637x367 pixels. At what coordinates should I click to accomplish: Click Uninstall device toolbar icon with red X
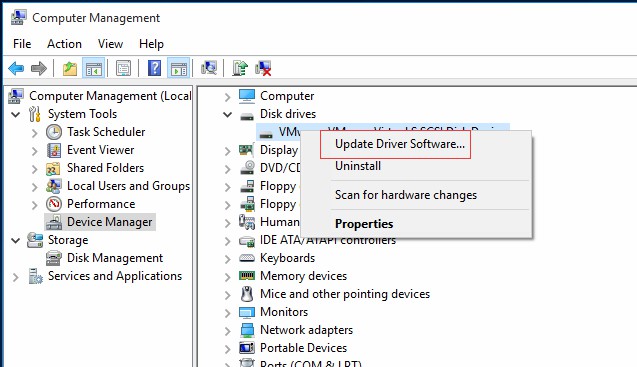(263, 68)
